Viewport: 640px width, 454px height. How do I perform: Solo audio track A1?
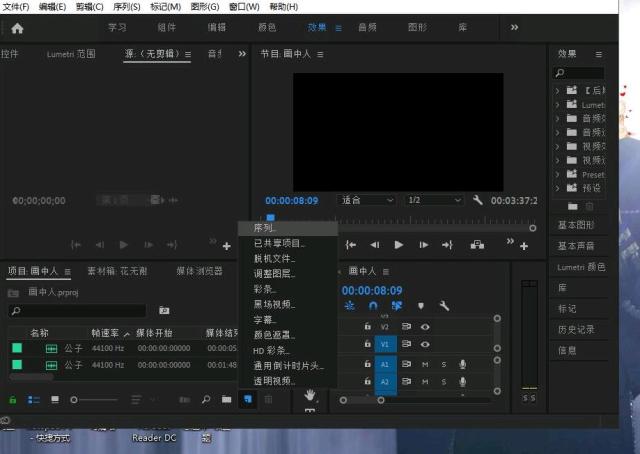pos(444,364)
